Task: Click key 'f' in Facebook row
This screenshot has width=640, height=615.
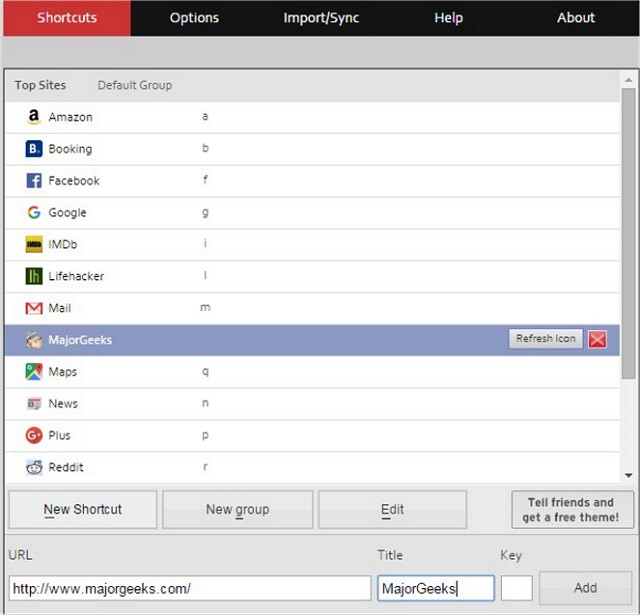Action: pyautogui.click(x=205, y=180)
